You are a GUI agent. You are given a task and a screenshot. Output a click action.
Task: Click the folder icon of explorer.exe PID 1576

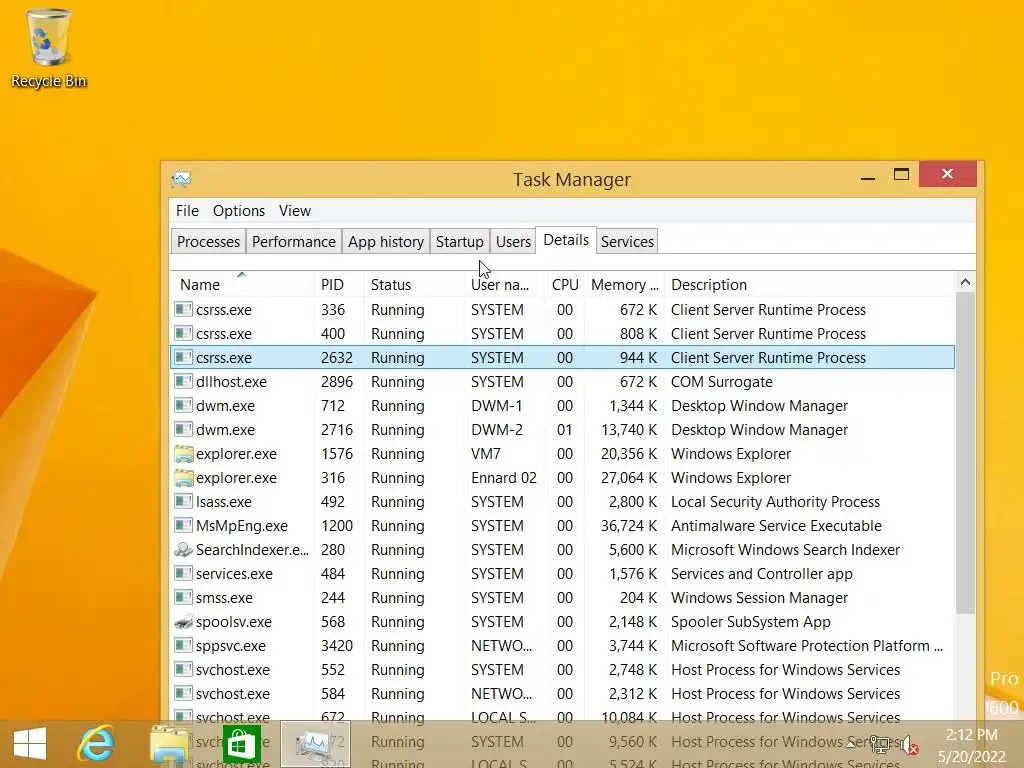[184, 453]
